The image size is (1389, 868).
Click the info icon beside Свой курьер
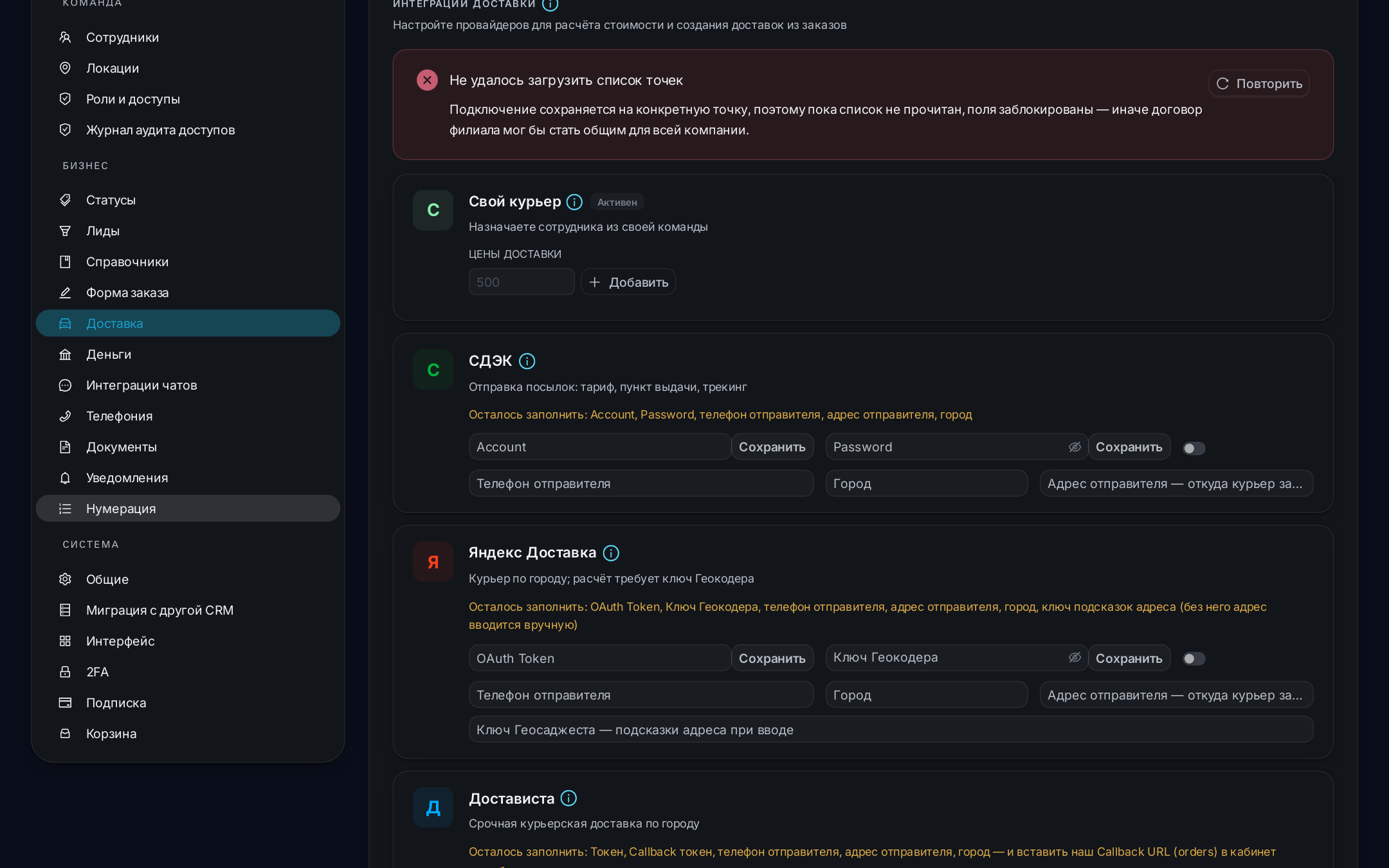574,202
